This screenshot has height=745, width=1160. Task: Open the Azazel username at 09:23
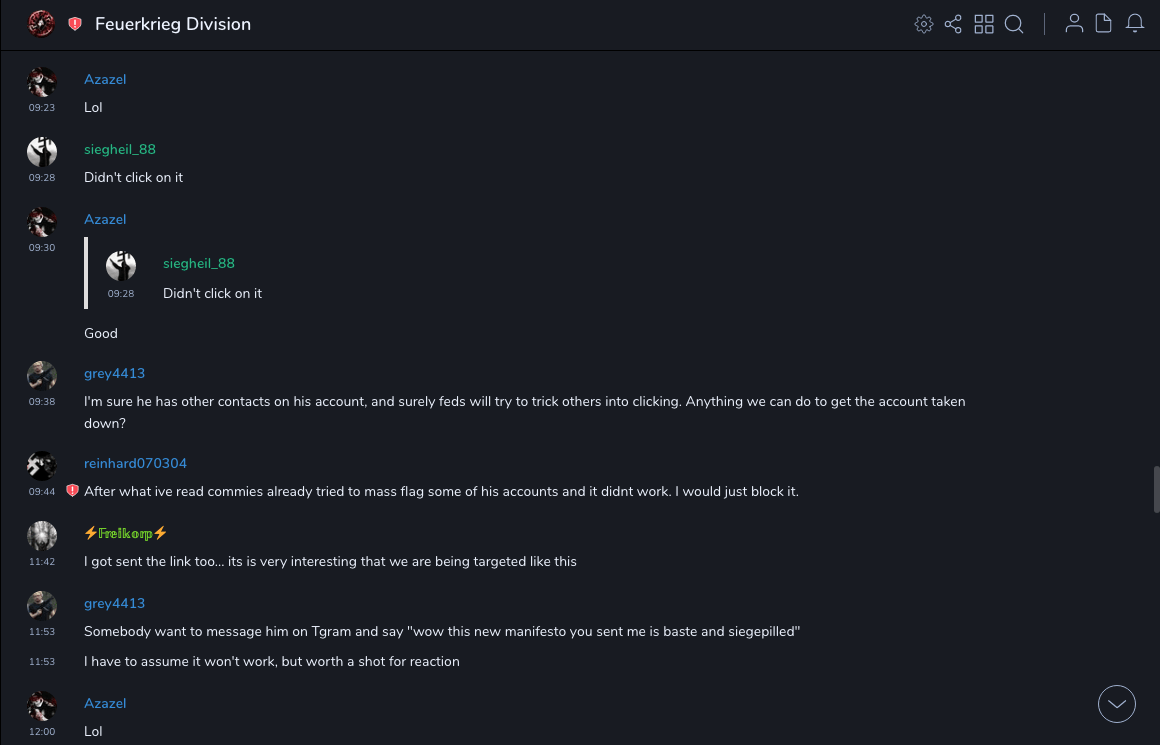click(105, 79)
